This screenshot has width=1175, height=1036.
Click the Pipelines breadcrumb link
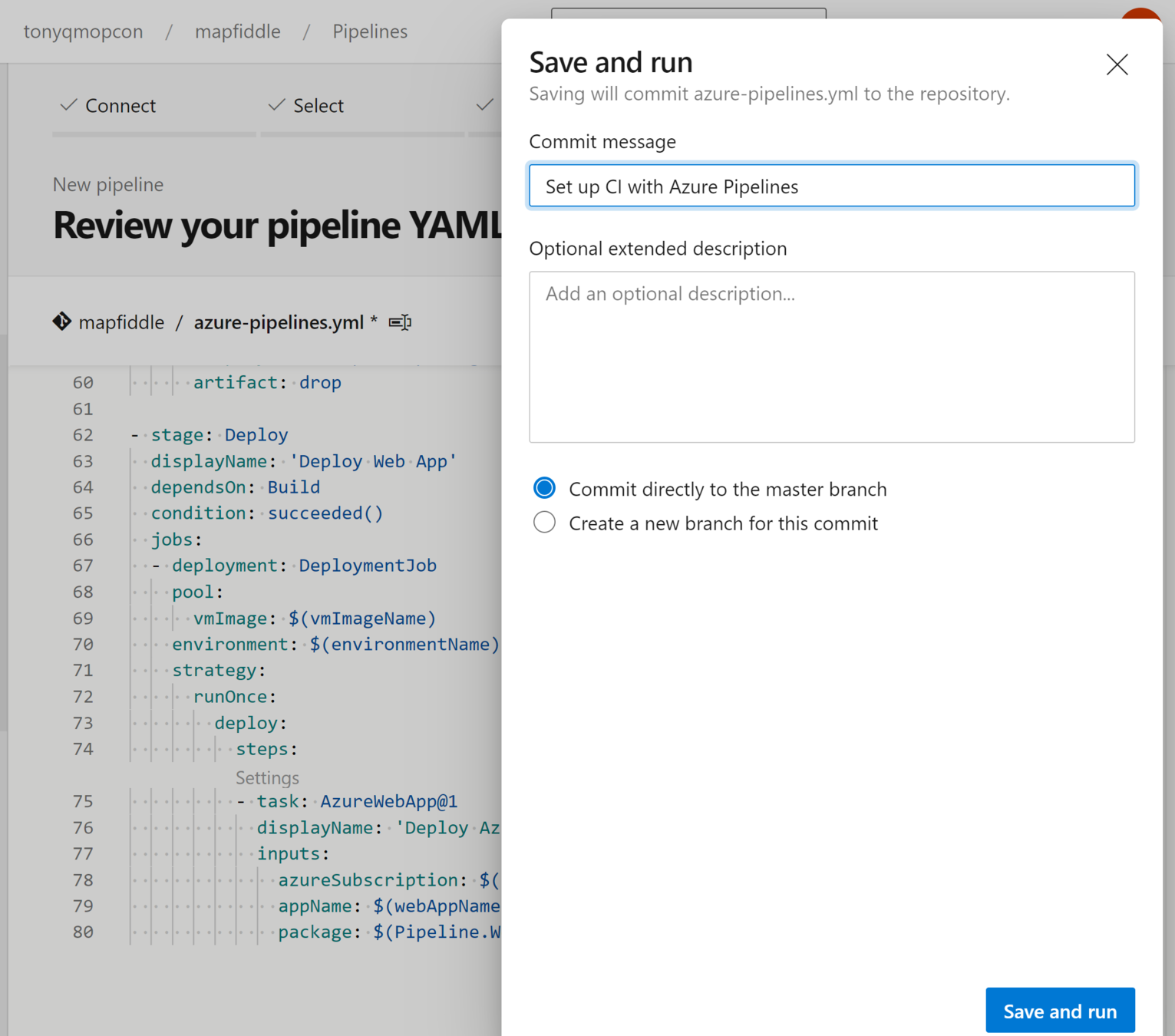[370, 31]
